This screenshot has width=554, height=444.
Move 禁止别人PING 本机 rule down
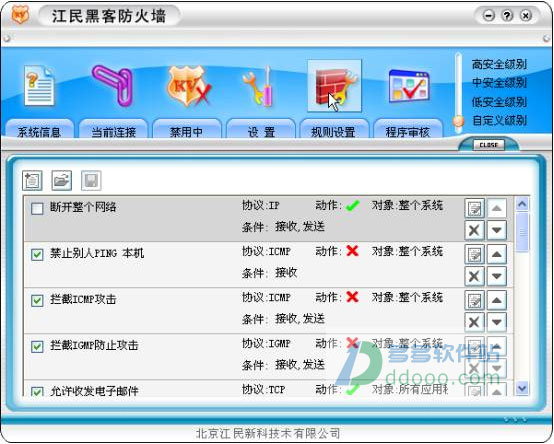pos(497,276)
